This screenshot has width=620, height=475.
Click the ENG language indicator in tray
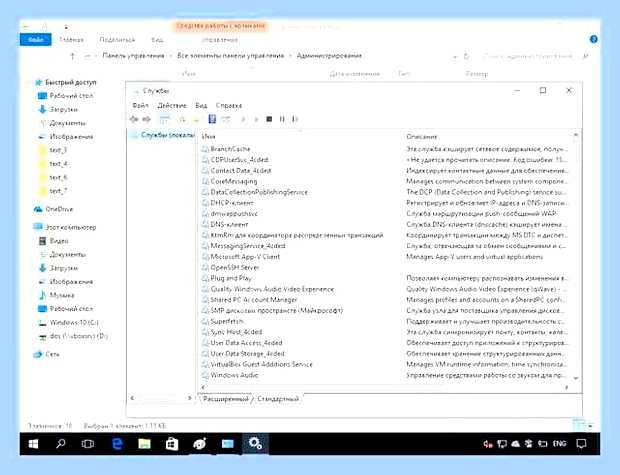[559, 444]
